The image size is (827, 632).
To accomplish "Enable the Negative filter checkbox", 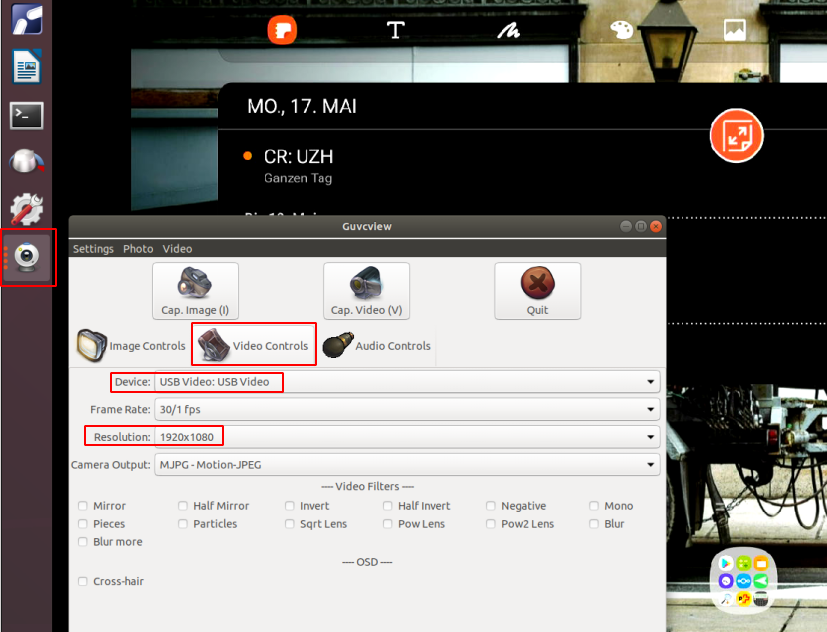I will pos(491,506).
